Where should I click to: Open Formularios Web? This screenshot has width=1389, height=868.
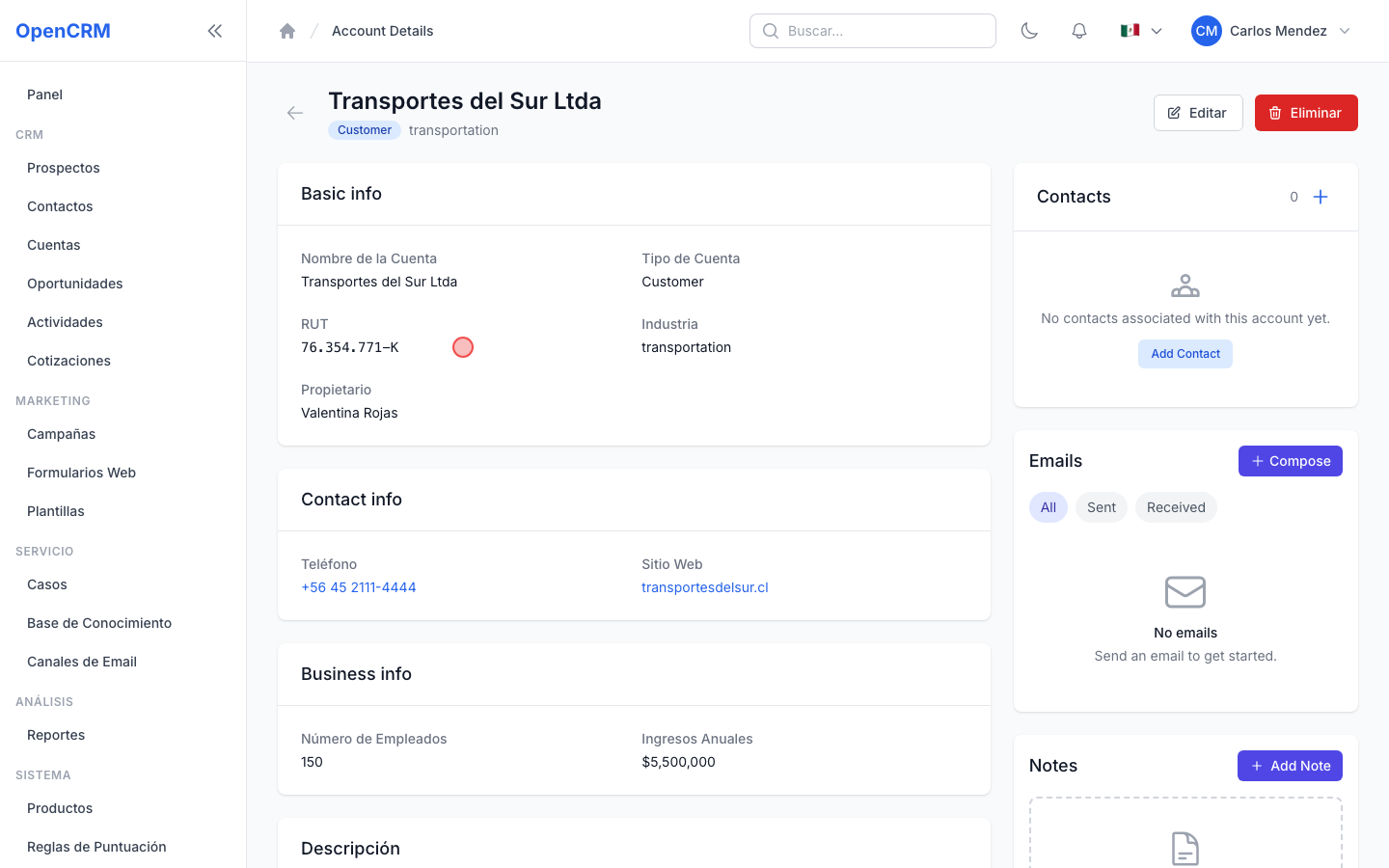pos(123,473)
